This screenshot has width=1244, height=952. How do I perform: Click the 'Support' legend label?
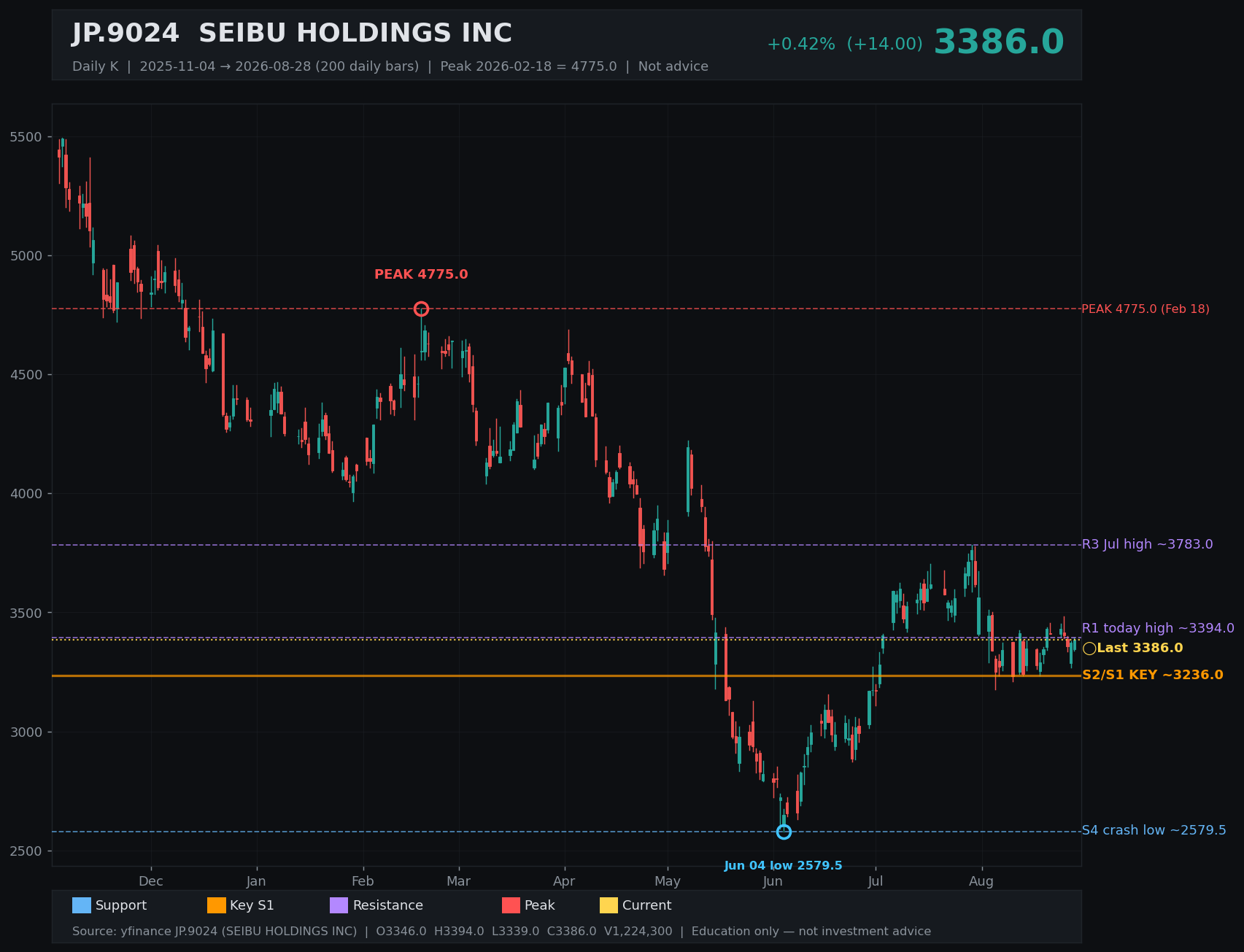121,905
